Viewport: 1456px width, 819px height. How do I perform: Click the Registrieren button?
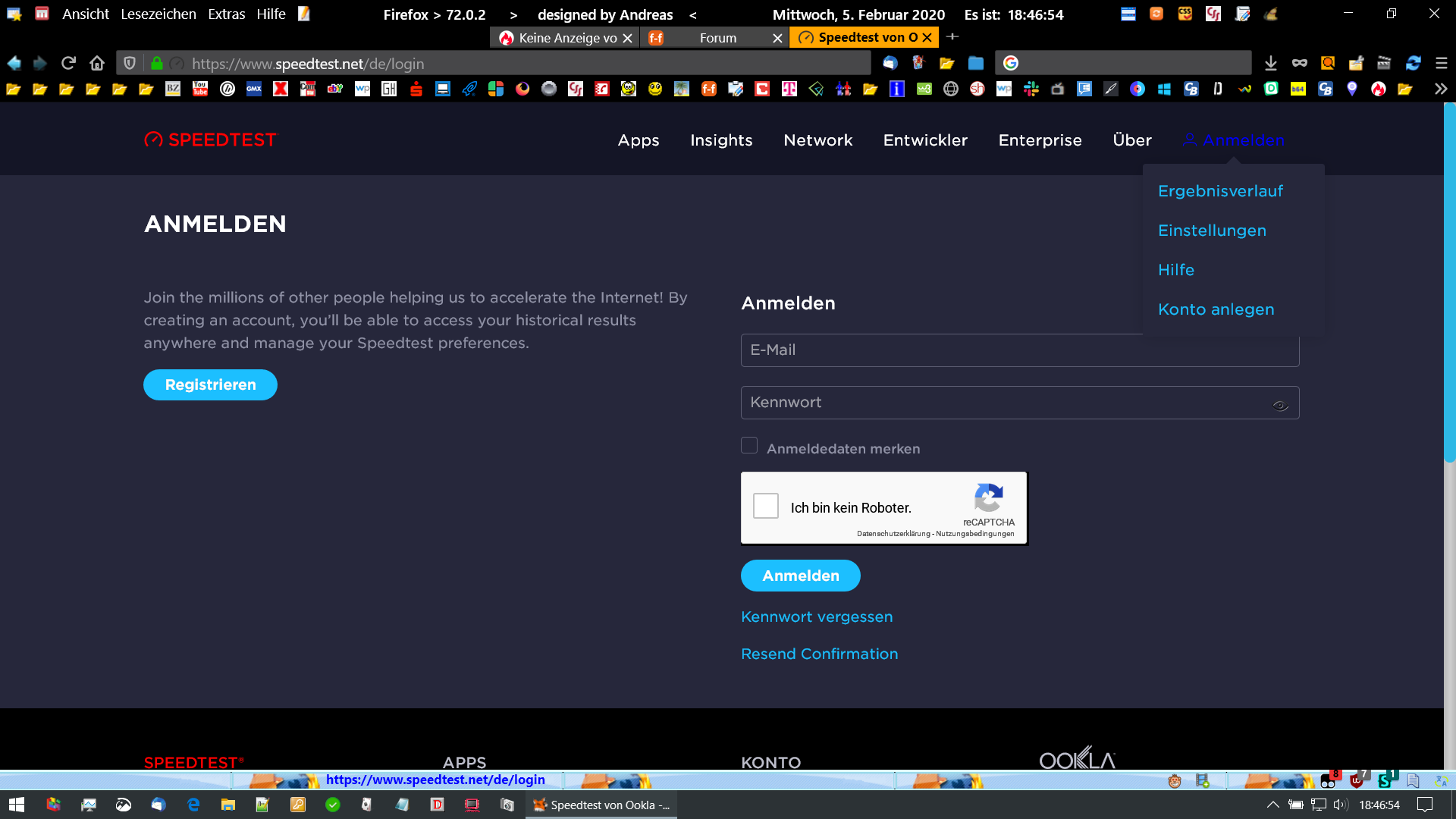pyautogui.click(x=210, y=384)
